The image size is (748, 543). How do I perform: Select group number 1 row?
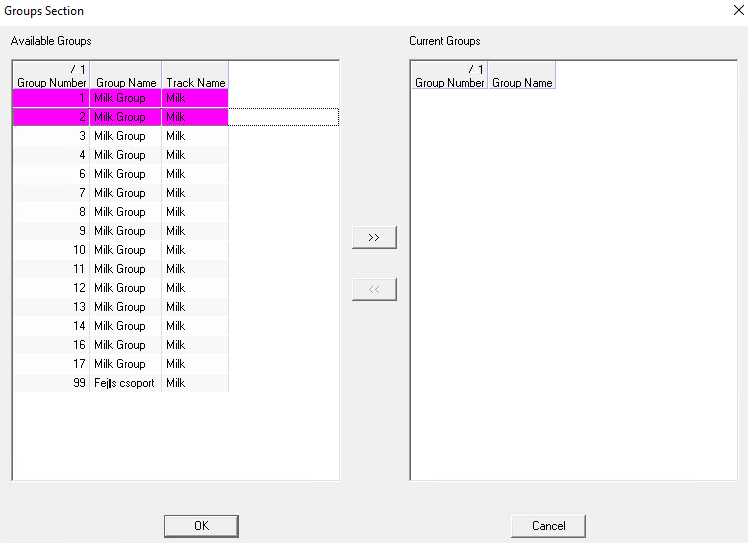(x=120, y=98)
